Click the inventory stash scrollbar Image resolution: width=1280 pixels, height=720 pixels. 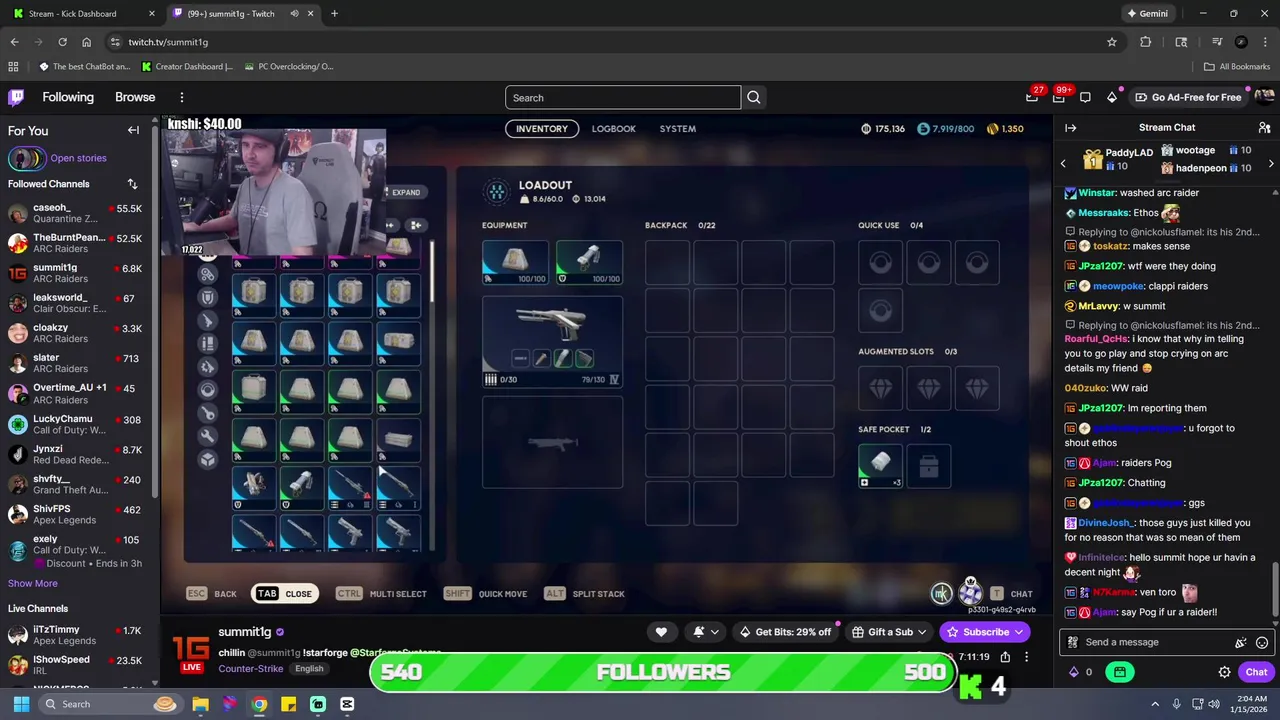(x=433, y=271)
